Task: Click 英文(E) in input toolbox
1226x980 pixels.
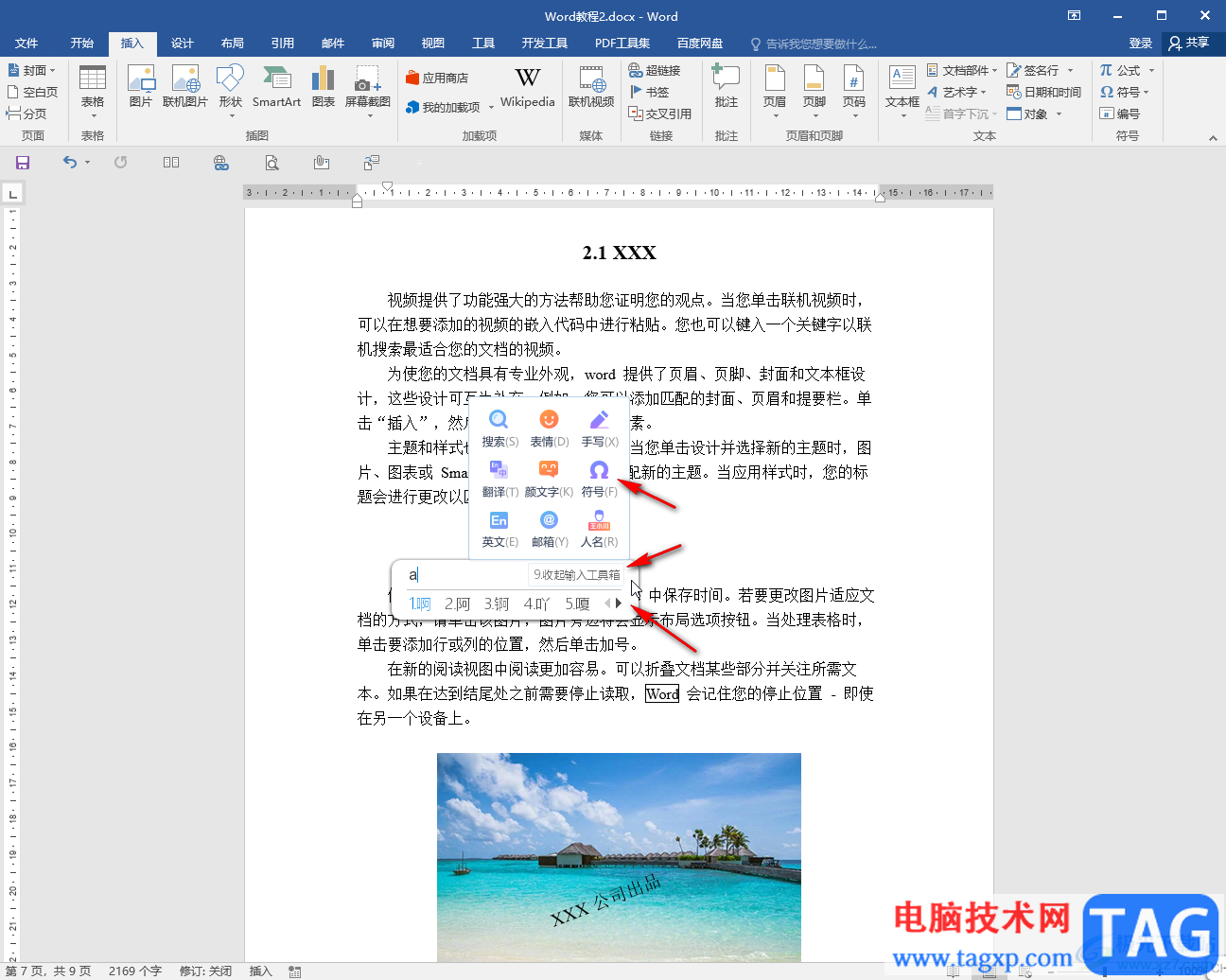Action: pos(499,529)
